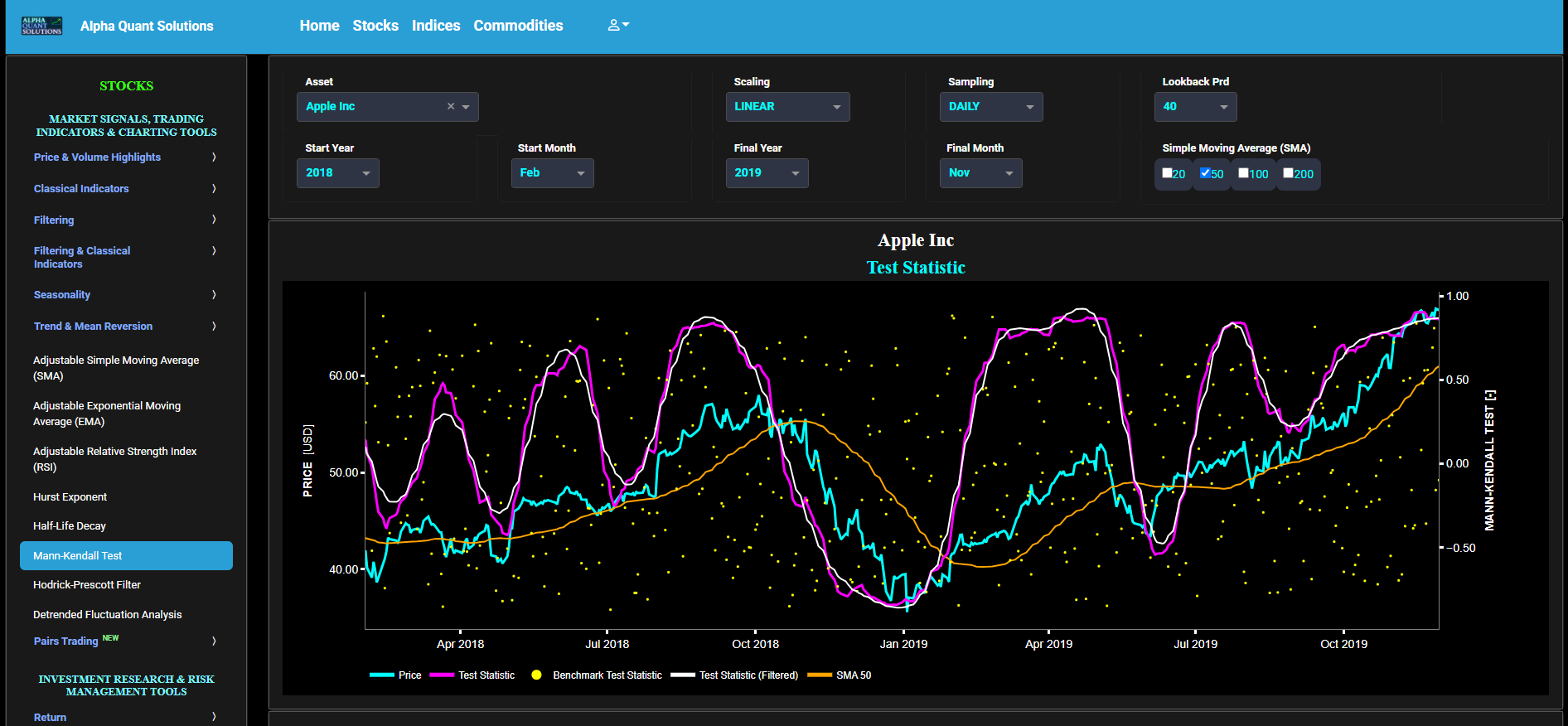Open the Asset dropdown
The image size is (1568, 726).
click(387, 107)
